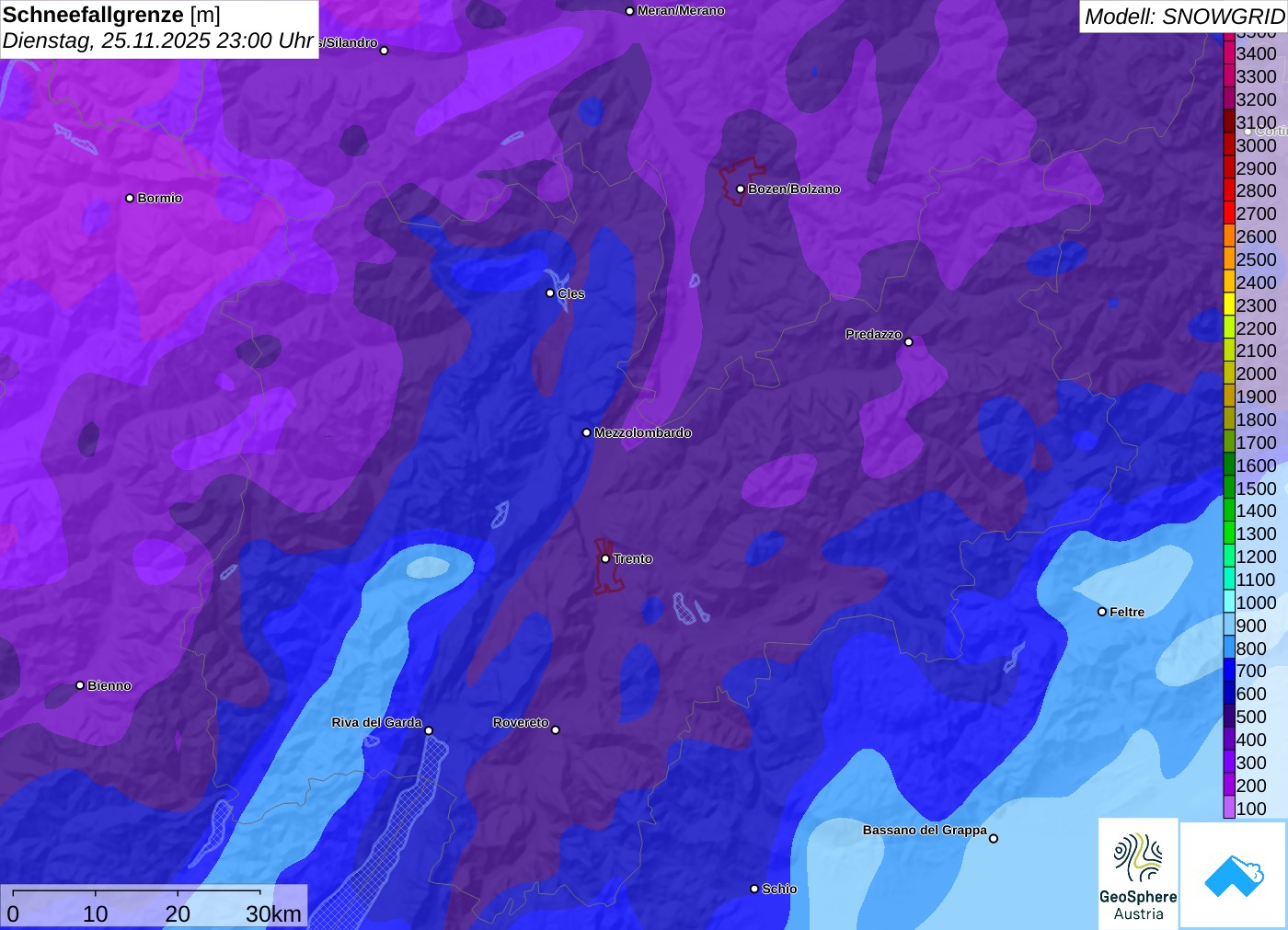Click the Meran/Merano city marker dot
This screenshot has width=1288, height=930.
pos(629,11)
